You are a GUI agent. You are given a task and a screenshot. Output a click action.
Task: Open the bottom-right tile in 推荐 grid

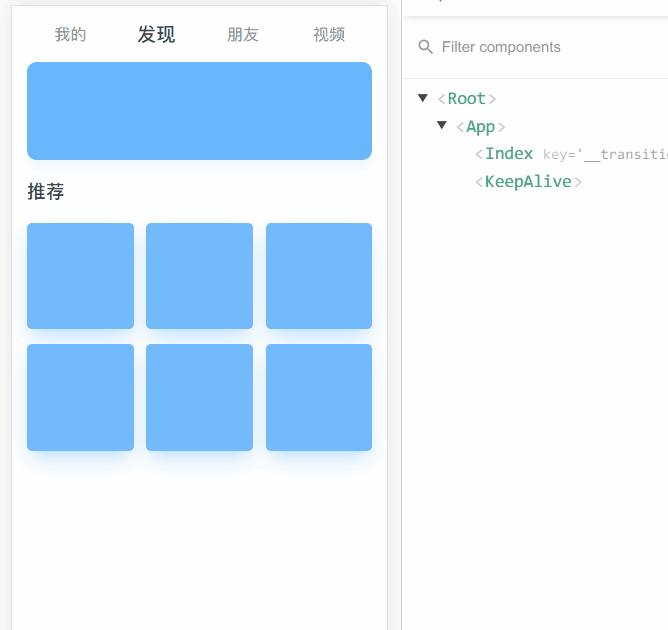(x=319, y=397)
